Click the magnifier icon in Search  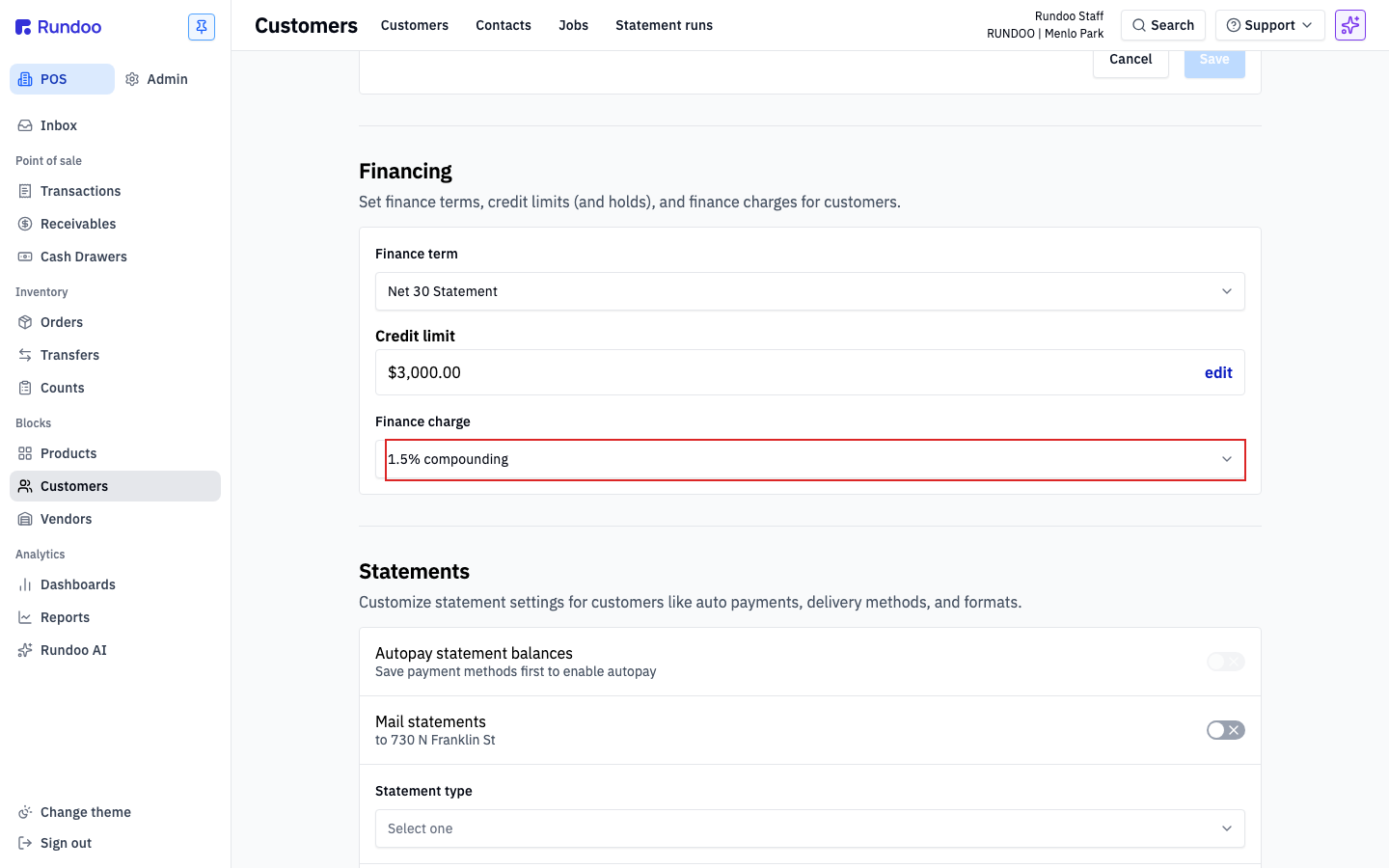coord(1139,25)
